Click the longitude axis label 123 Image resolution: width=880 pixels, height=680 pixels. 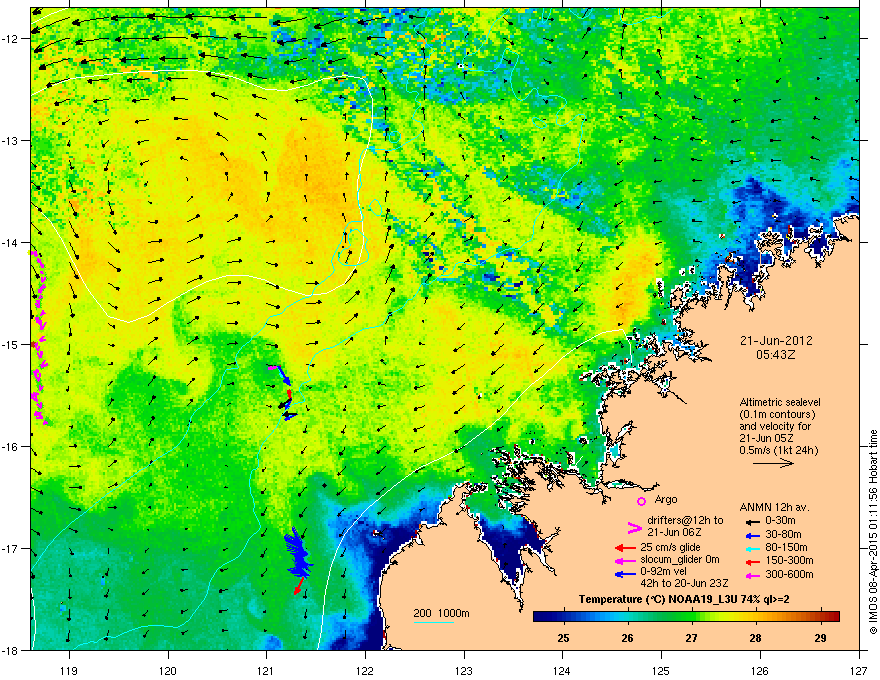point(464,671)
